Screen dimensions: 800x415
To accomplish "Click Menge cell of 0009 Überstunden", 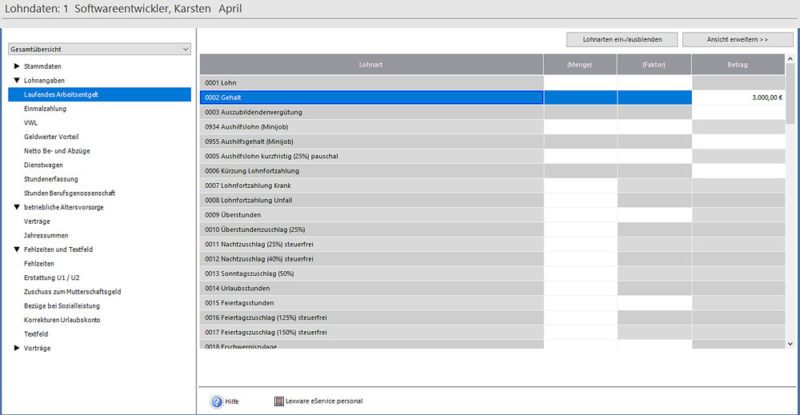I will [580, 215].
